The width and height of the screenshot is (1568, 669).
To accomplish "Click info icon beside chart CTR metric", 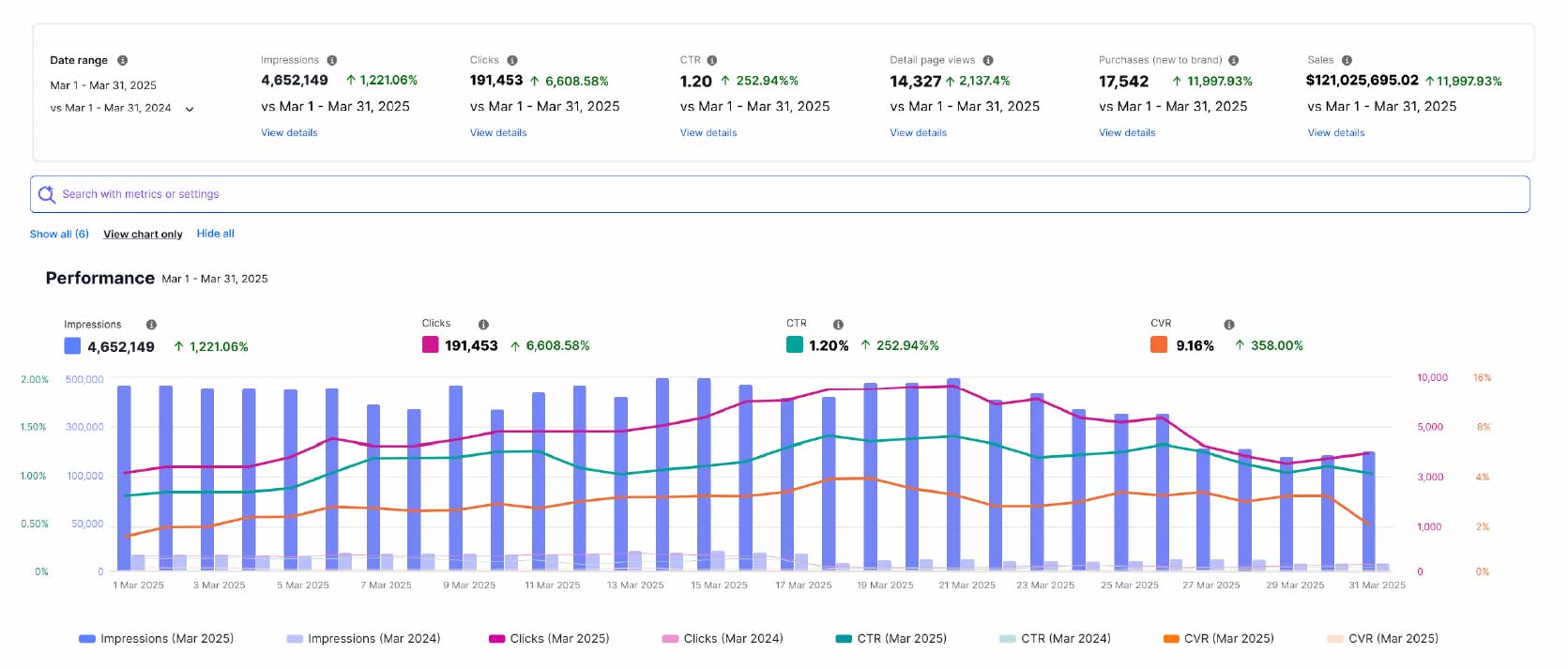I will pyautogui.click(x=838, y=325).
